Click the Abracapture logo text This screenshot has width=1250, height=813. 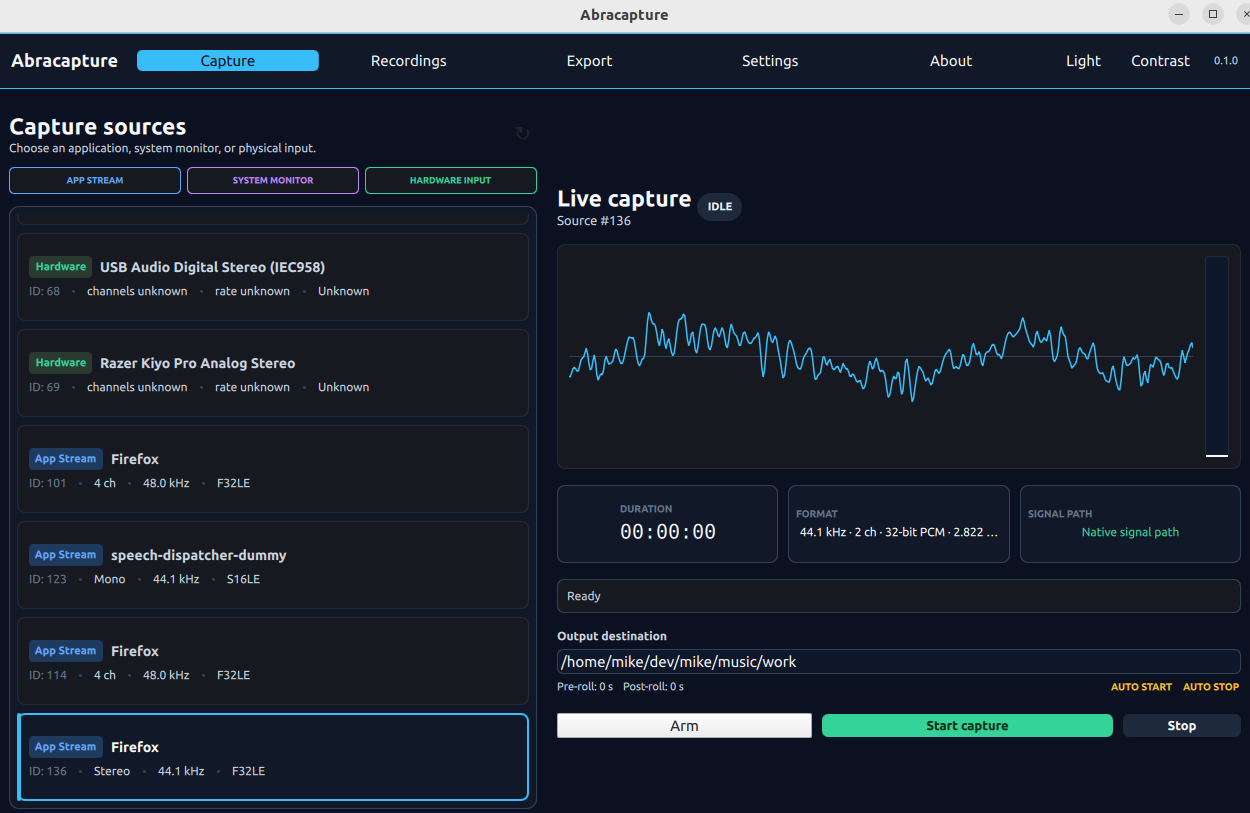click(x=64, y=61)
